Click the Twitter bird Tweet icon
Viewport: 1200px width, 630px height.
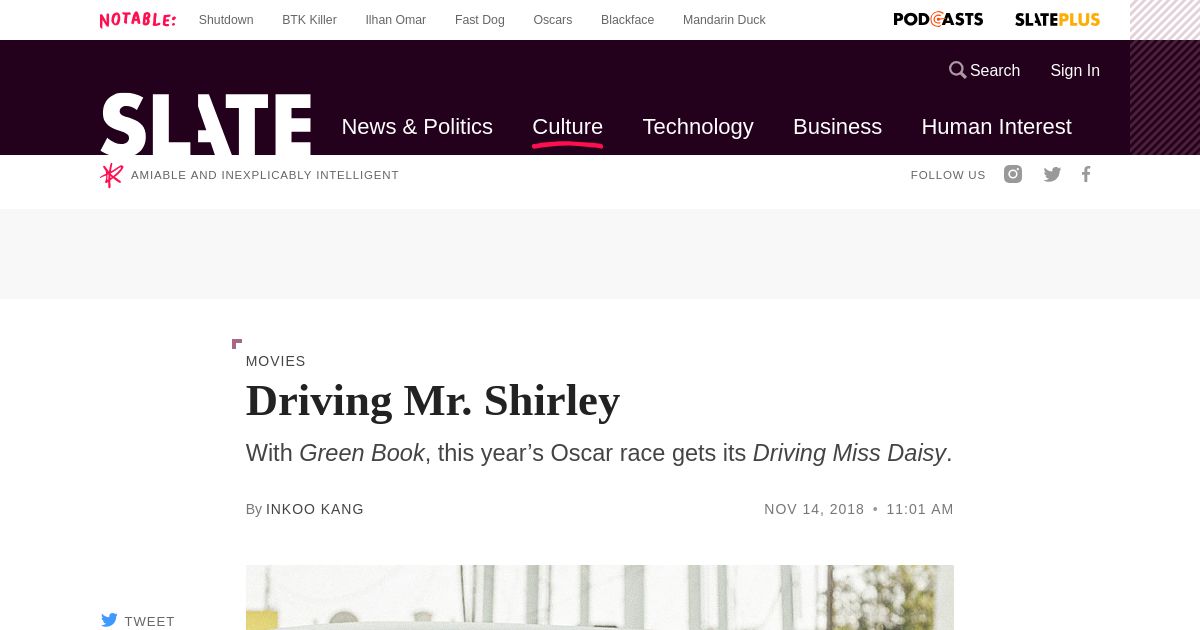109,620
